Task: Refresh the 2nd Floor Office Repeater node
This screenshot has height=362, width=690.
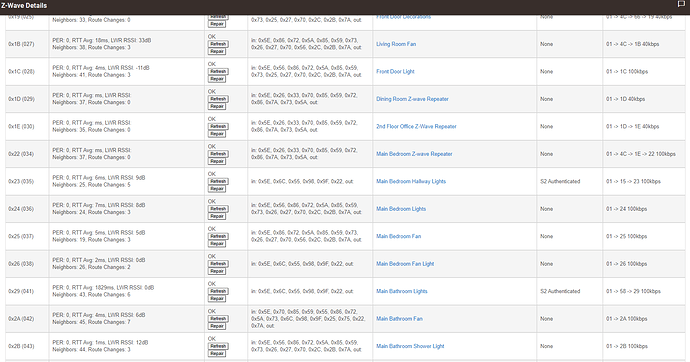Action: pyautogui.click(x=218, y=126)
